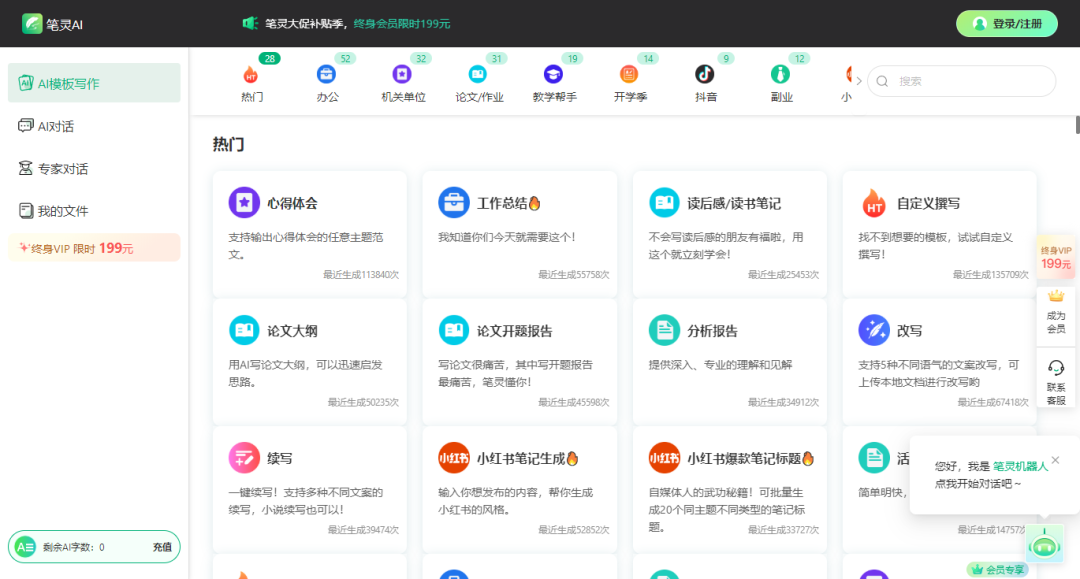Screen dimensions: 1080x579
Task: Click the 续写 pink pencil icon
Action: tap(244, 458)
